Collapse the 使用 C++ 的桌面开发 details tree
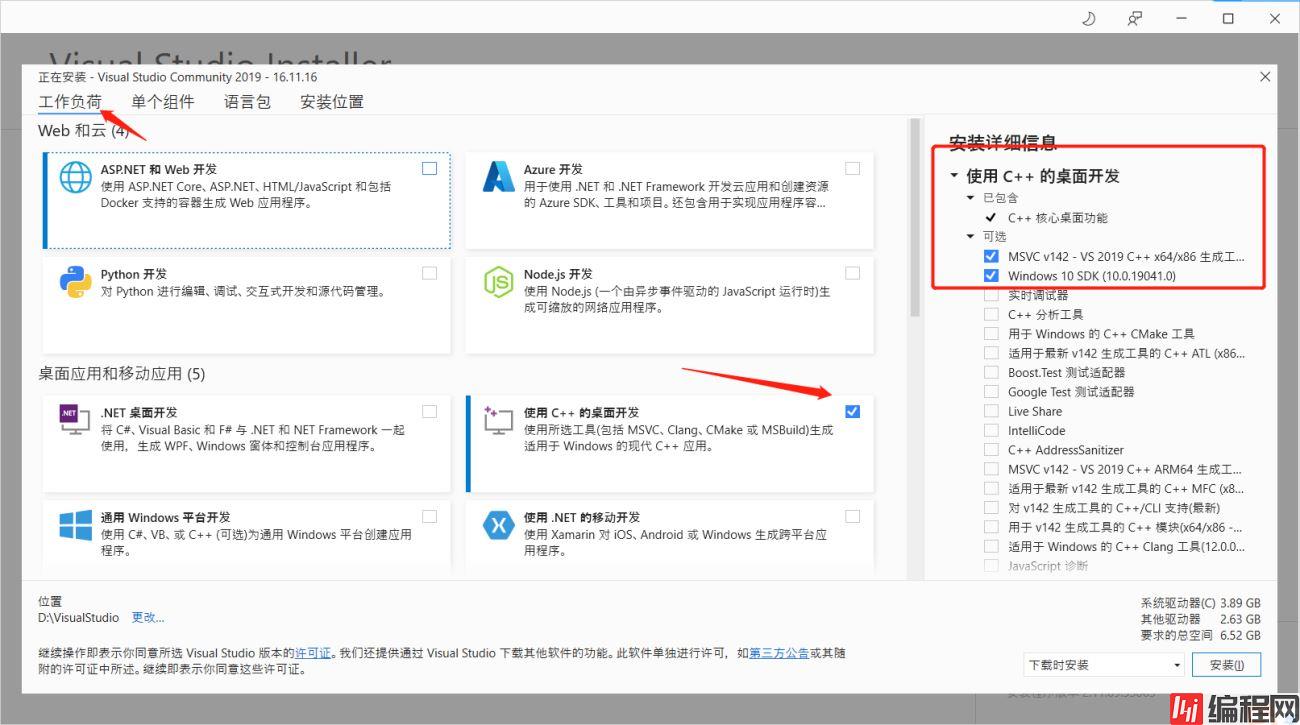 point(954,176)
